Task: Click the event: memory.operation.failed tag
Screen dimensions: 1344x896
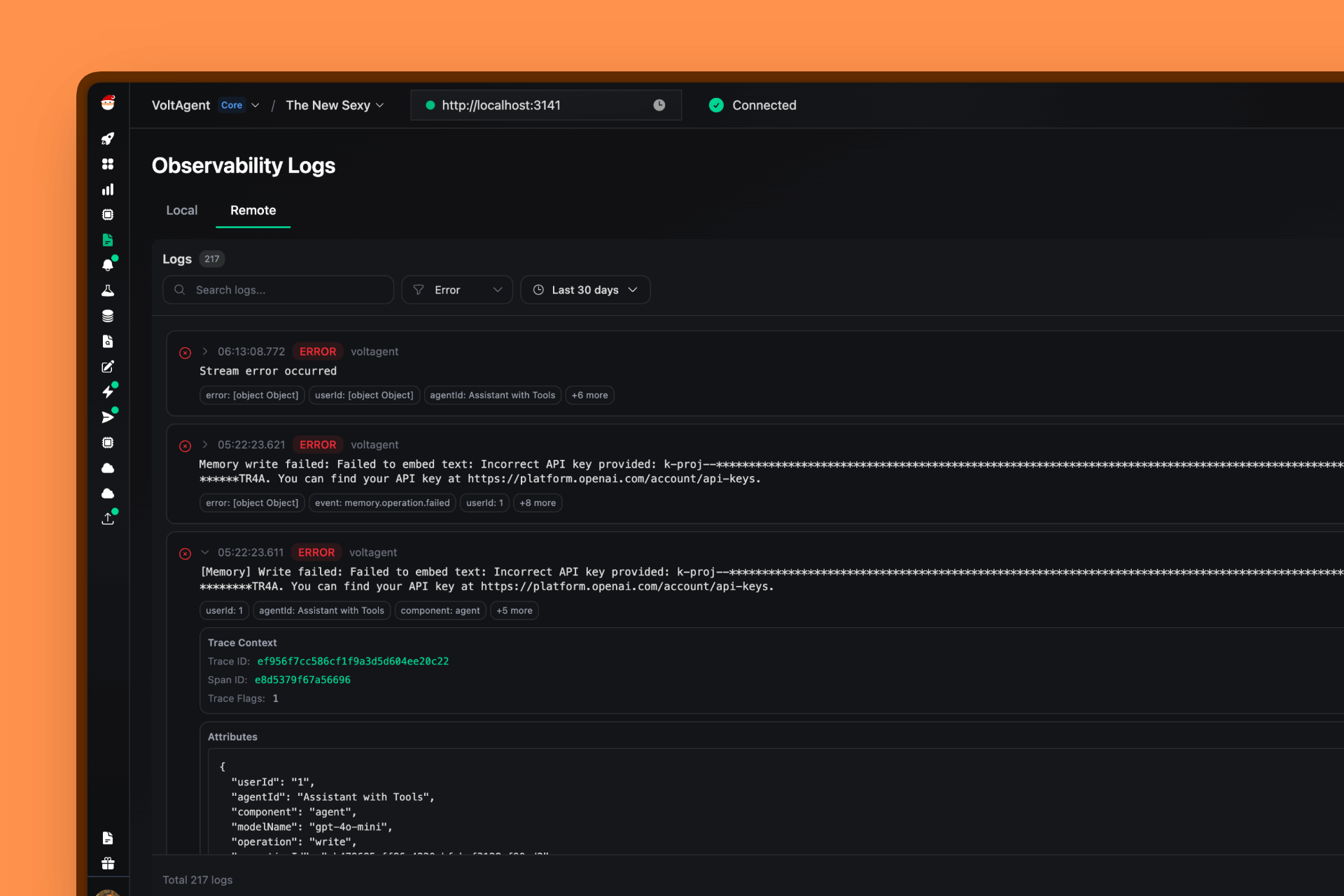Action: click(x=382, y=503)
